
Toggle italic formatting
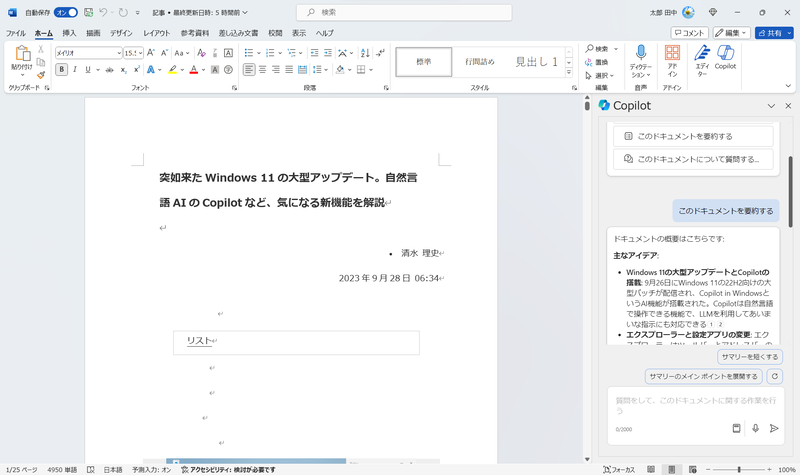tap(74, 69)
